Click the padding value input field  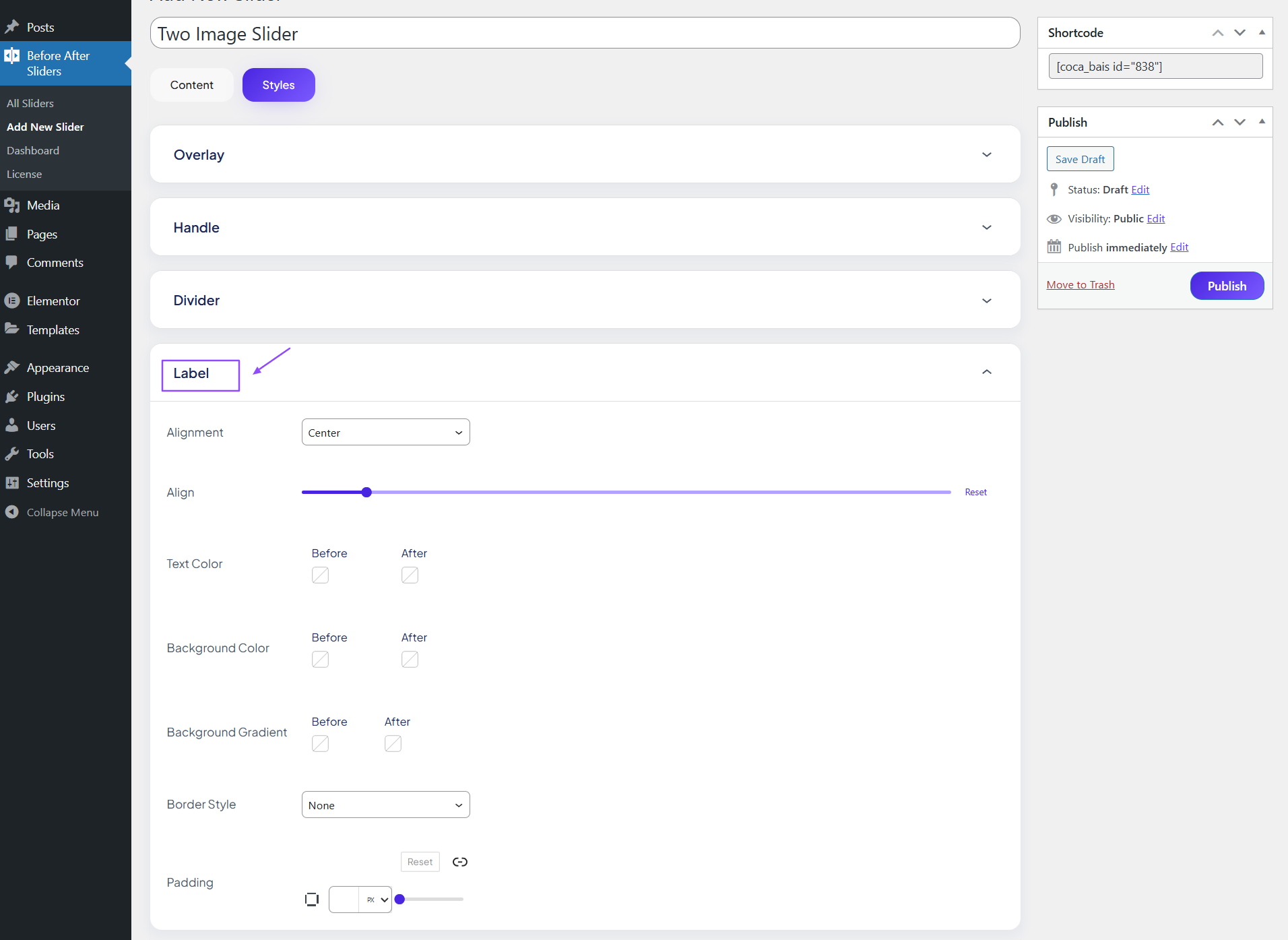click(344, 900)
